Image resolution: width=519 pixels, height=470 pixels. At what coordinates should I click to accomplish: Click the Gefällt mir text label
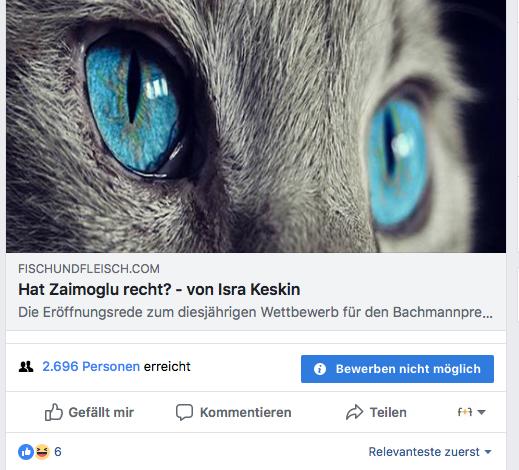101,412
